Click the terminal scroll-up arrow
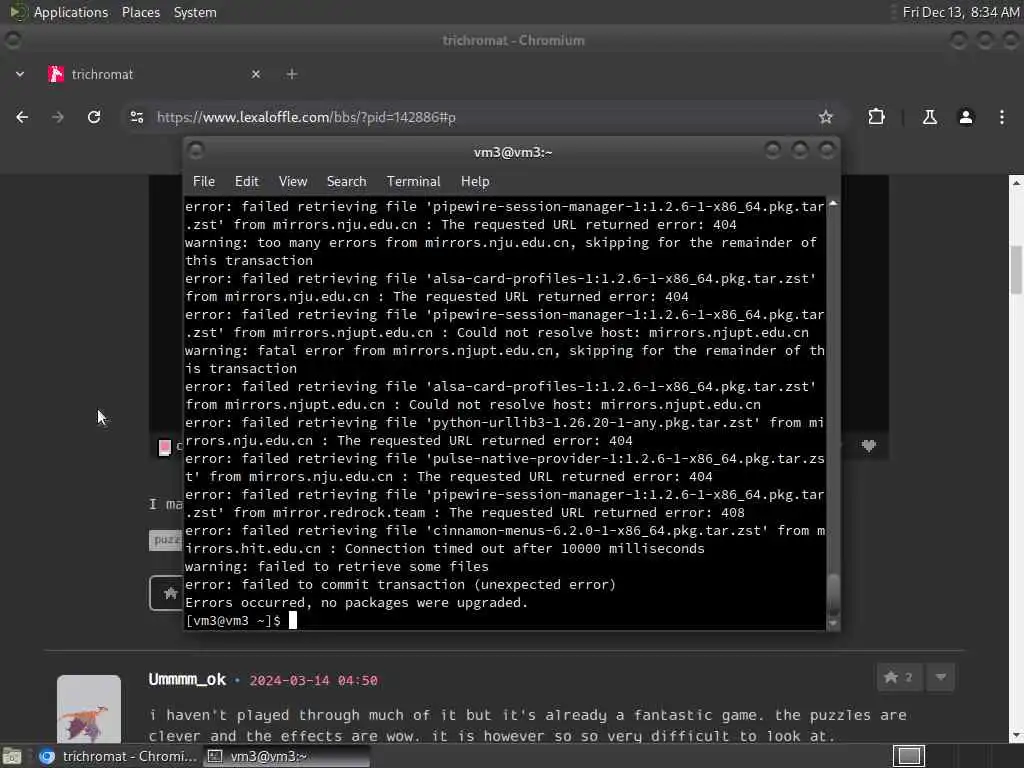Screen dimensions: 1024x768 833,204
